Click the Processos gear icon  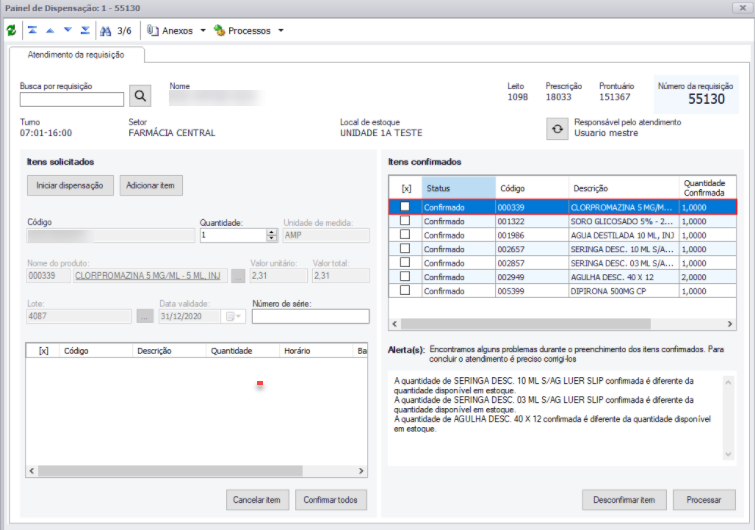click(219, 30)
